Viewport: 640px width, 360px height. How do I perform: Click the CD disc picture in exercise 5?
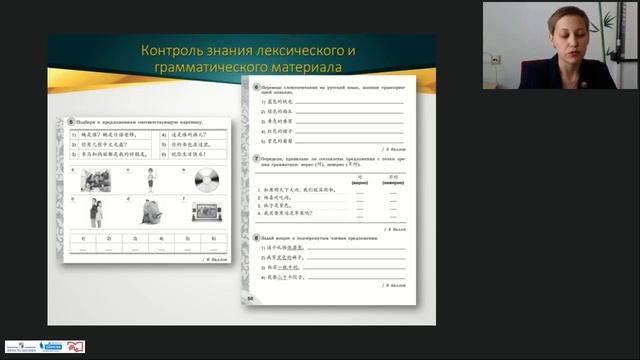coord(207,180)
